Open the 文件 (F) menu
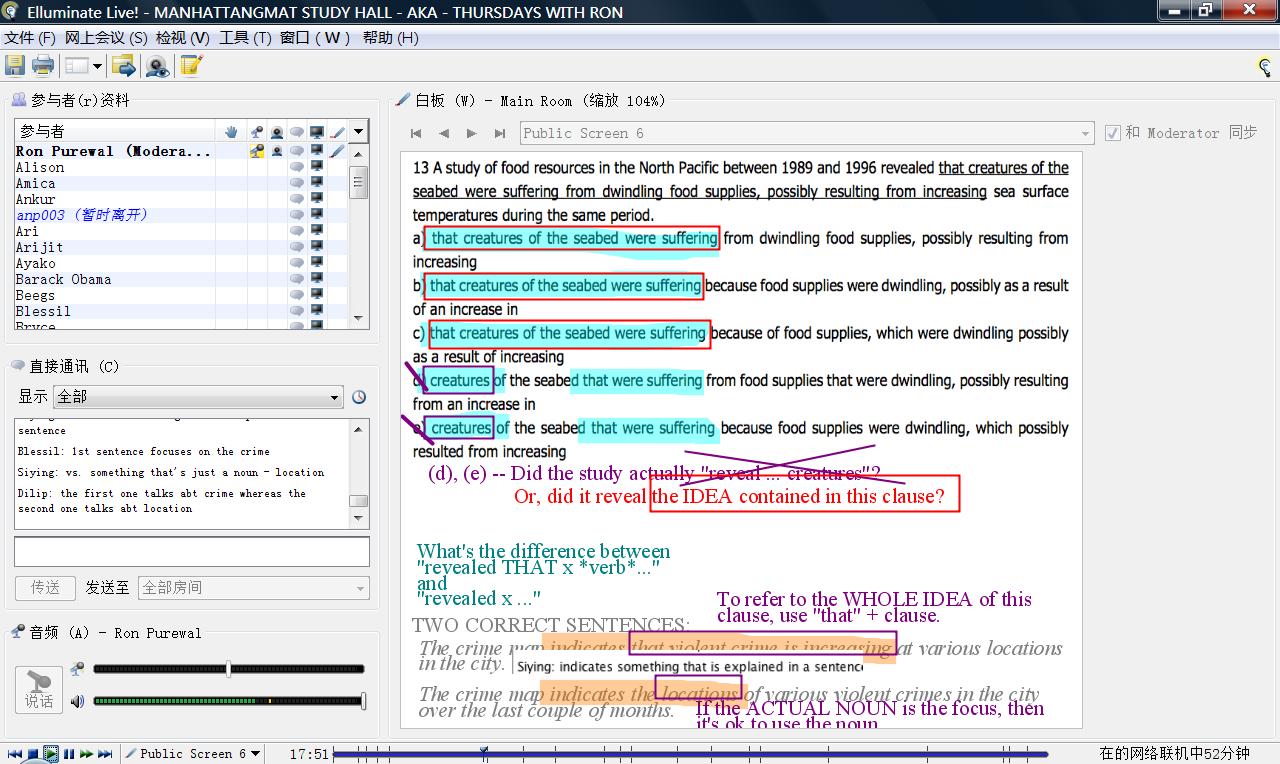The height and width of the screenshot is (764, 1280). click(30, 38)
